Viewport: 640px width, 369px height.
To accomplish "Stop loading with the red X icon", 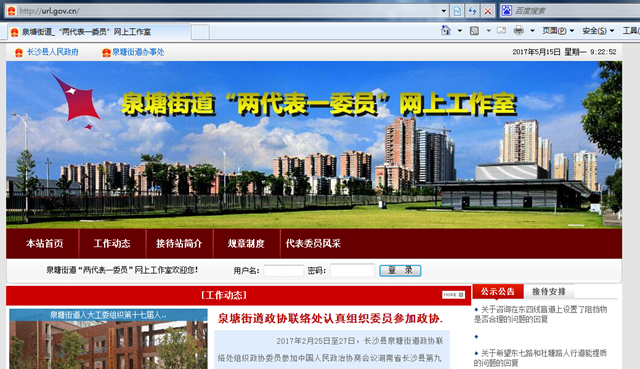I will 487,11.
